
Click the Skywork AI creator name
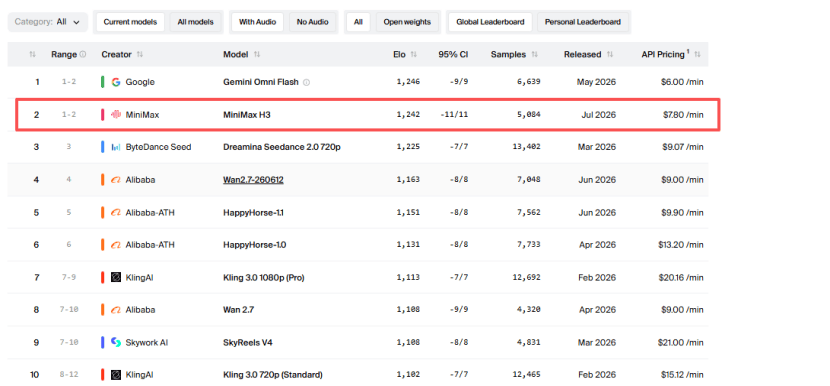(147, 343)
